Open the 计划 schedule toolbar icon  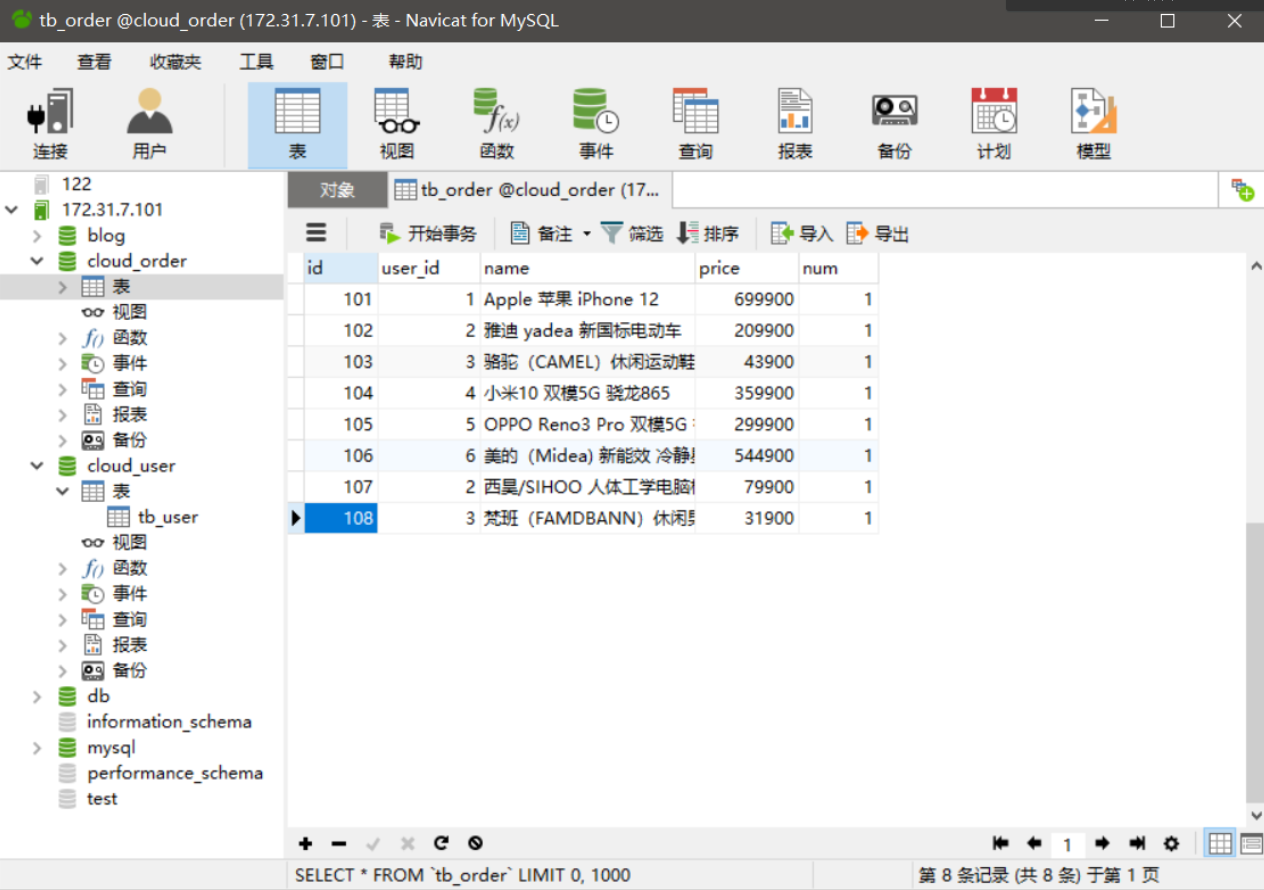(994, 125)
